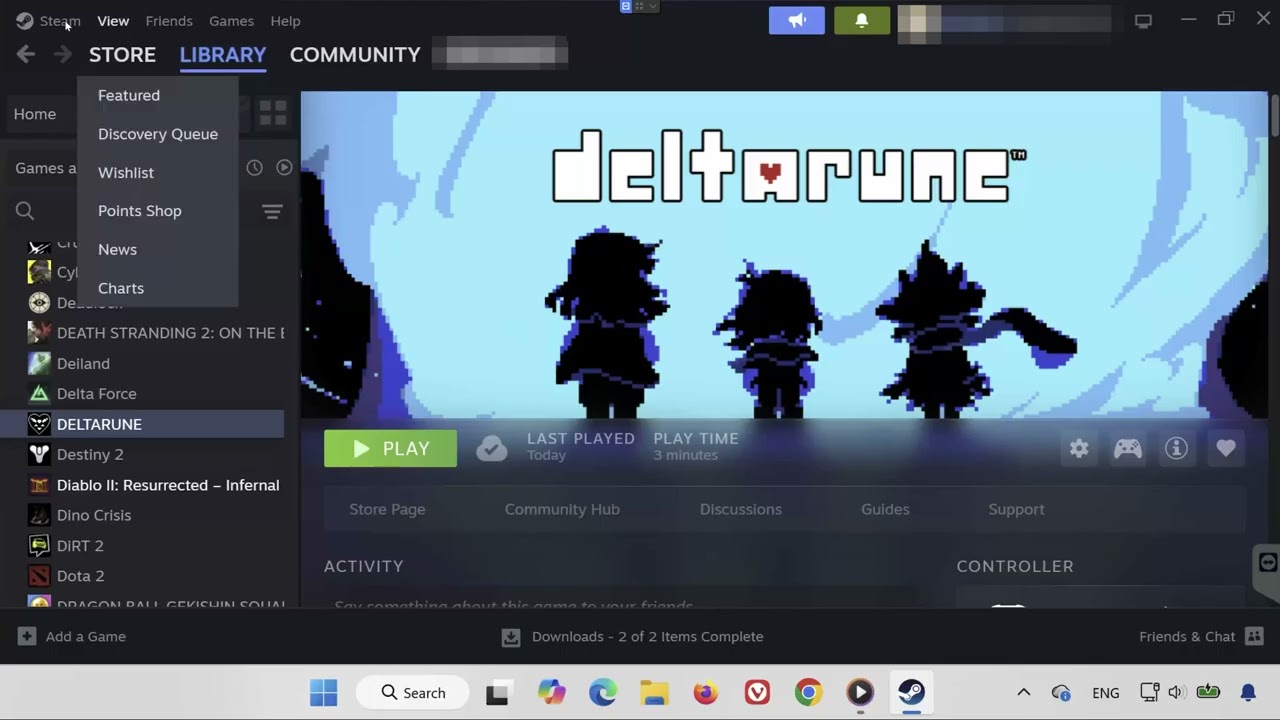Open the Friends & Chat icon
This screenshot has height=720, width=1280.
(x=1254, y=636)
